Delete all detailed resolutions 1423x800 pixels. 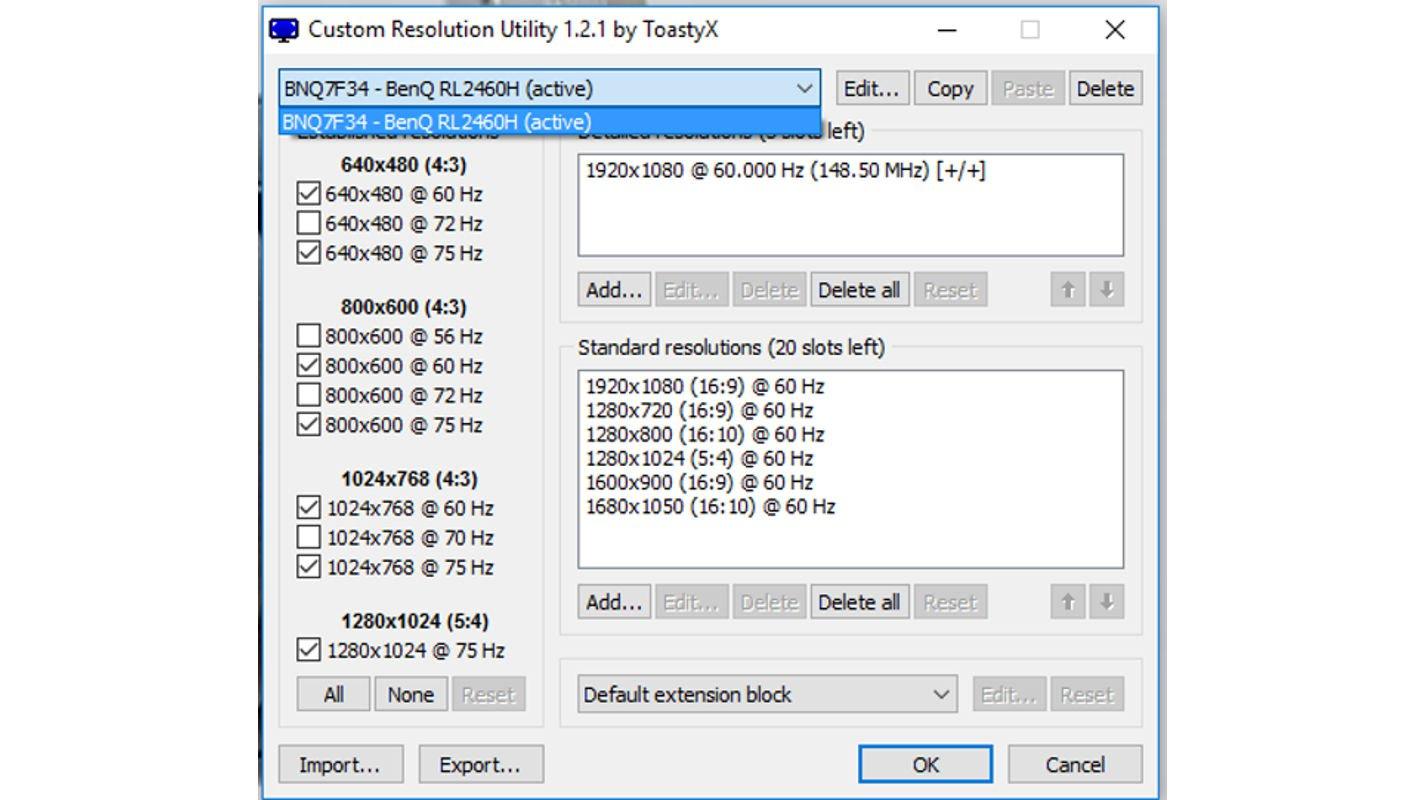859,290
